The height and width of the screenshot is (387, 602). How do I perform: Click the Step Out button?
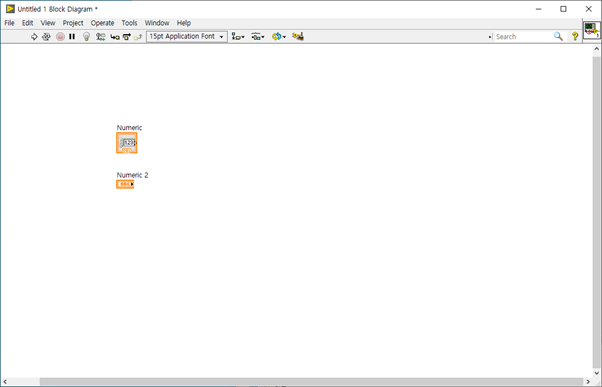pos(138,37)
